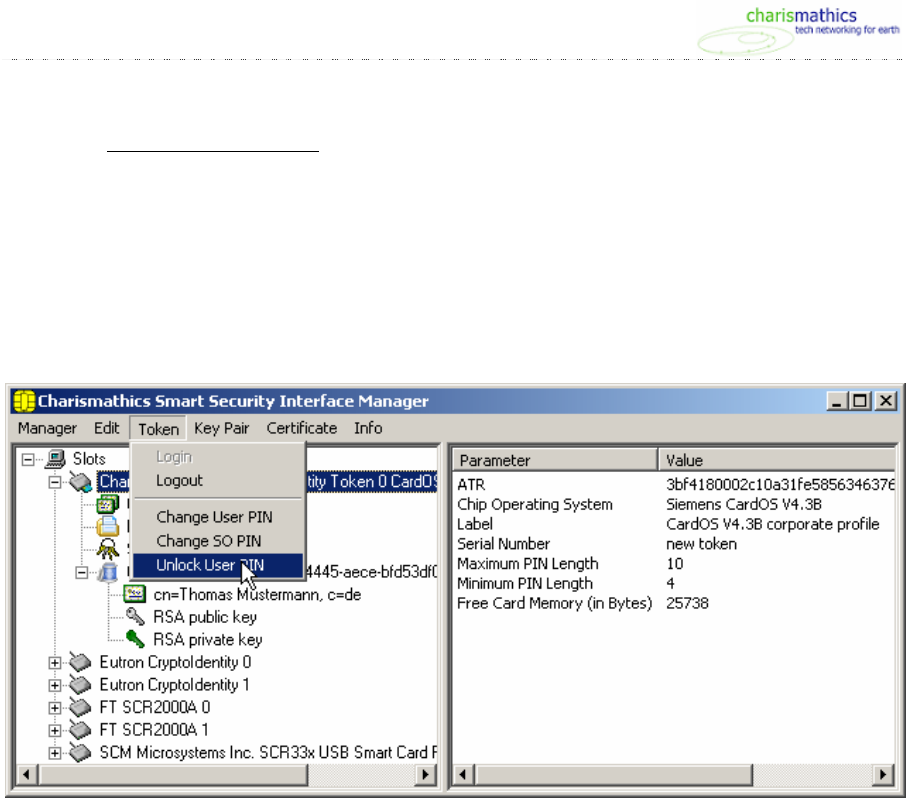Viewport: 906px width, 798px height.
Task: Click the tree pane's left scroll arrow
Action: point(27,774)
